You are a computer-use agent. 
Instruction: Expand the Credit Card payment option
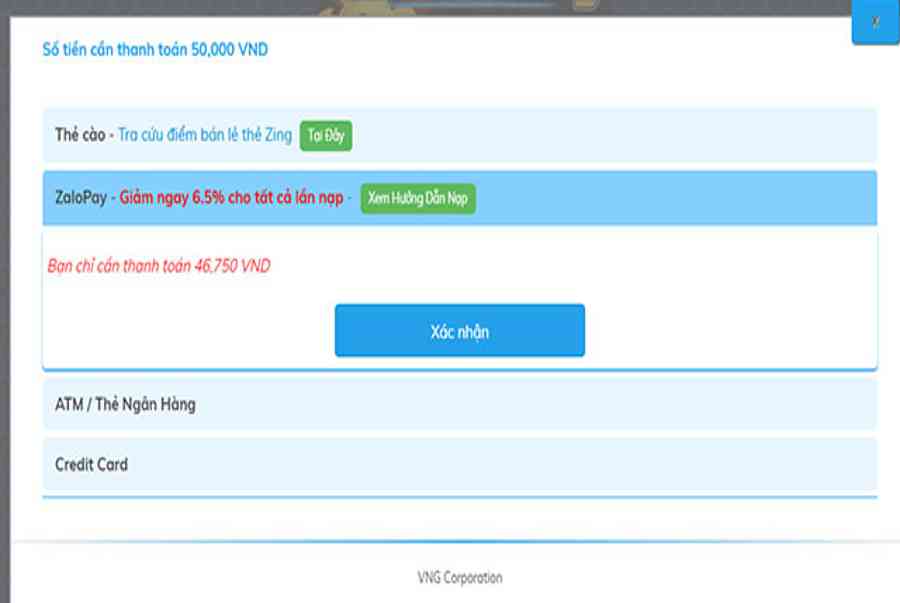pos(460,465)
